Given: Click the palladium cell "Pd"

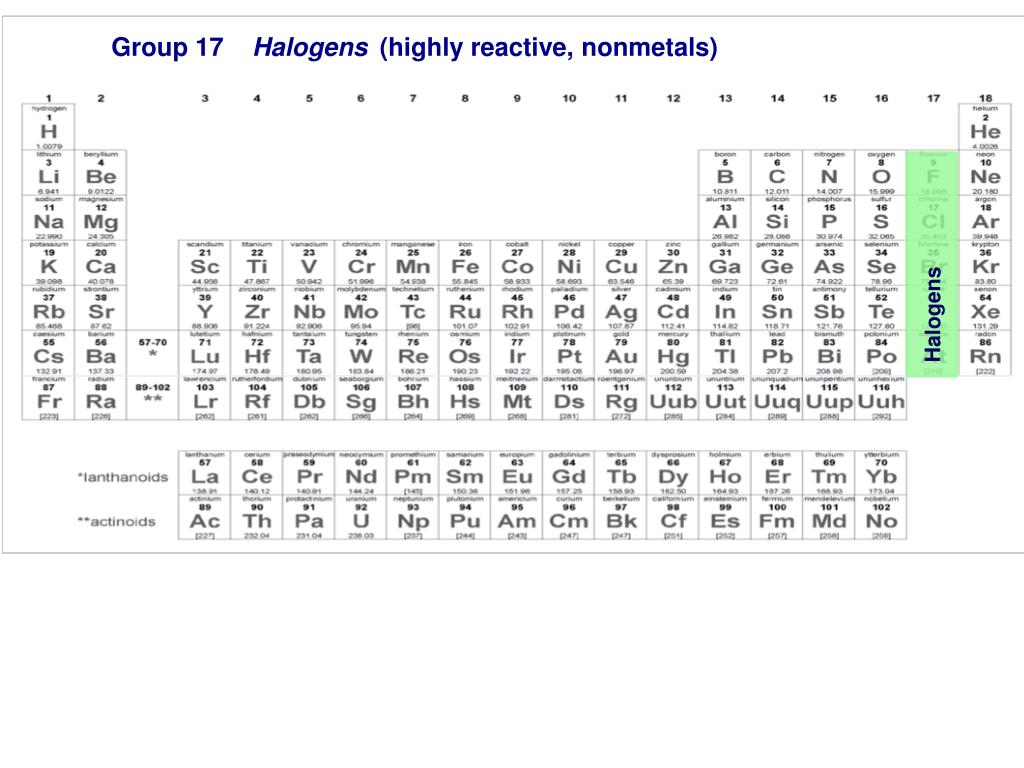Looking at the screenshot, I should (x=569, y=308).
